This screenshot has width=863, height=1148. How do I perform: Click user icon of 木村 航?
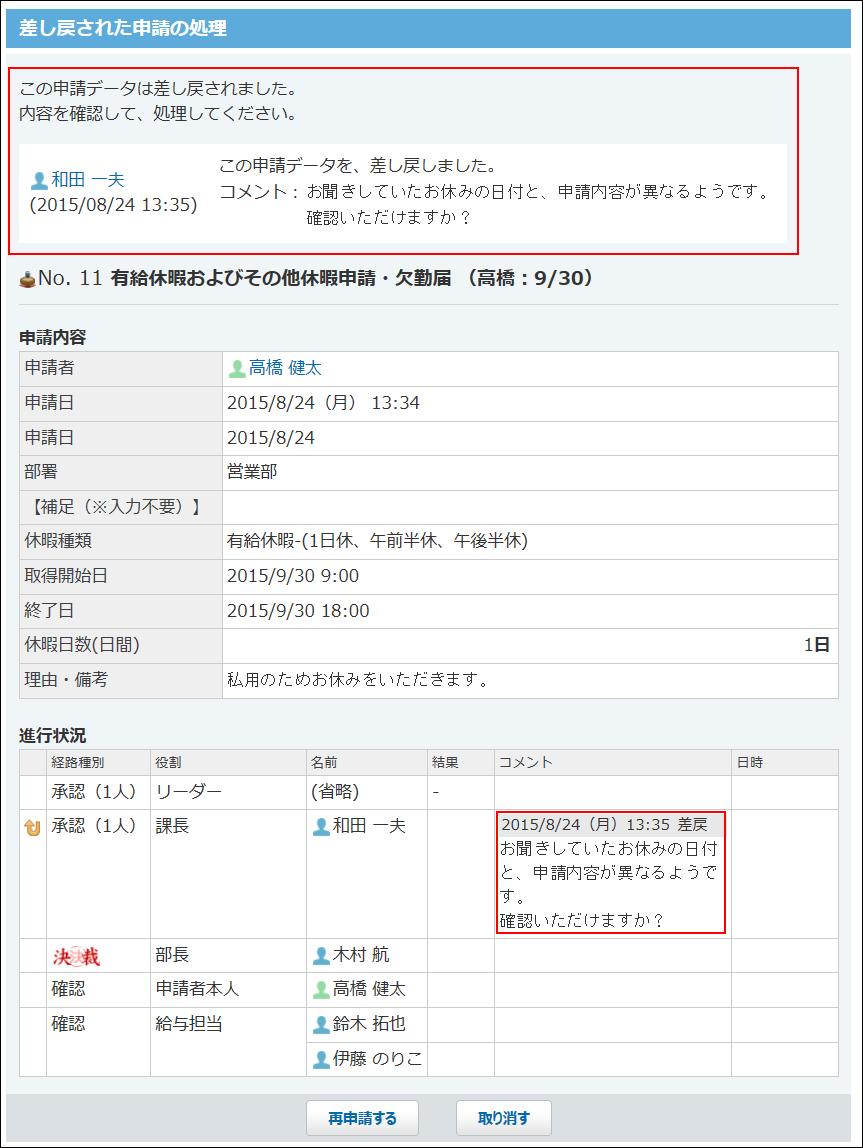(321, 955)
